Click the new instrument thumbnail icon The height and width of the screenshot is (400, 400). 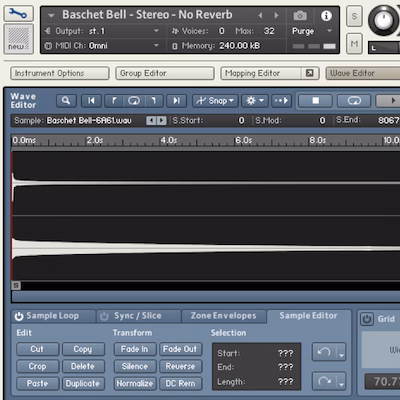pyautogui.click(x=18, y=39)
